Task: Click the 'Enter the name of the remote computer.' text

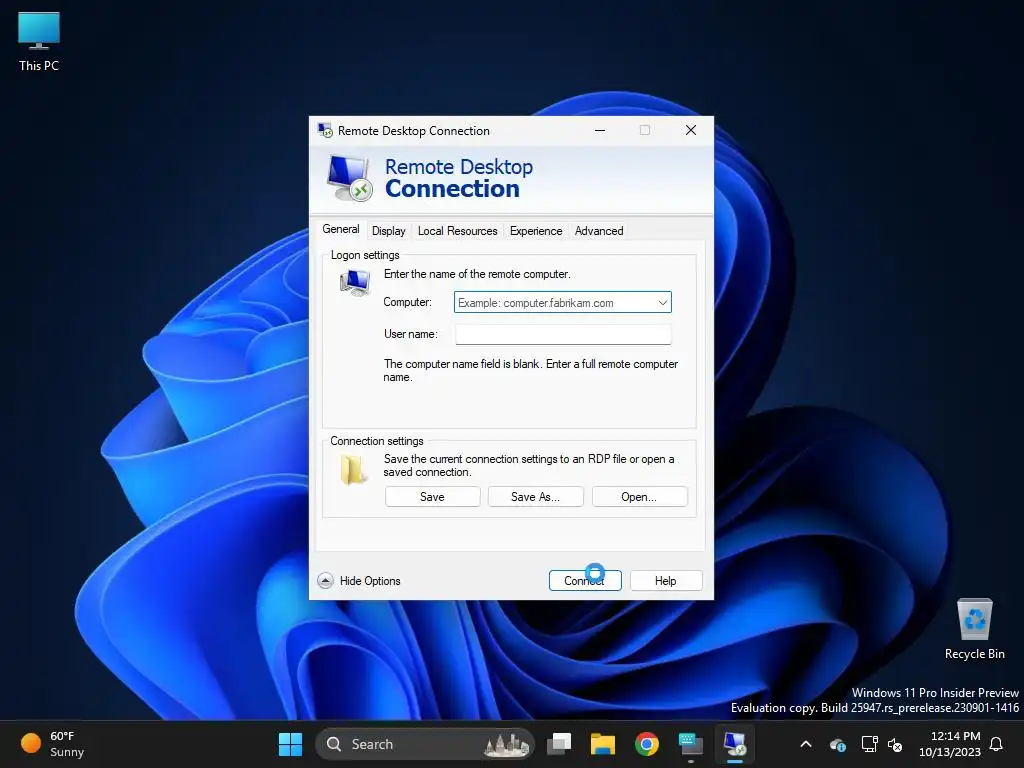Action: click(477, 274)
